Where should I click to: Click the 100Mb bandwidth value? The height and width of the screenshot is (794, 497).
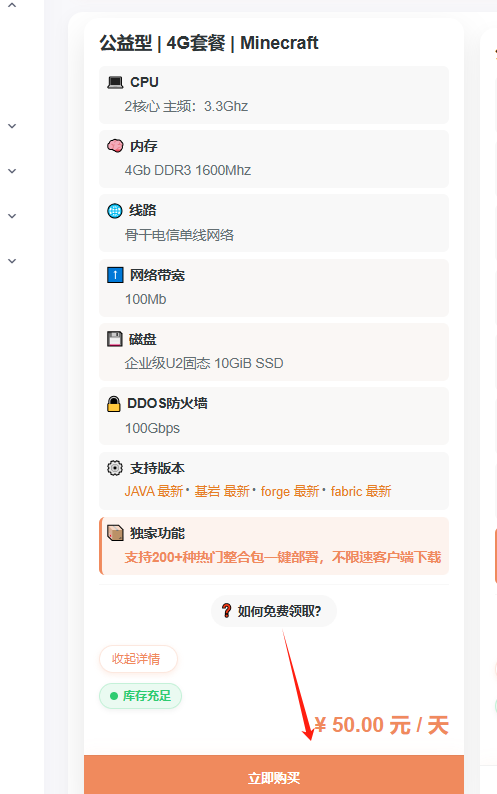pos(145,299)
